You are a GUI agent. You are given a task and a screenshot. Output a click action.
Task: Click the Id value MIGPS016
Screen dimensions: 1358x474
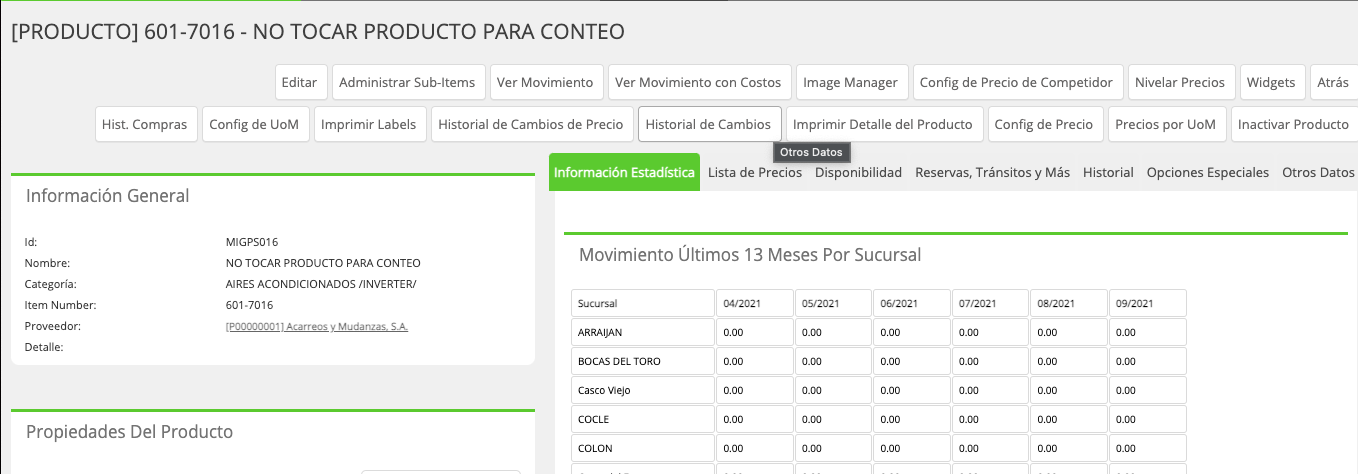252,242
